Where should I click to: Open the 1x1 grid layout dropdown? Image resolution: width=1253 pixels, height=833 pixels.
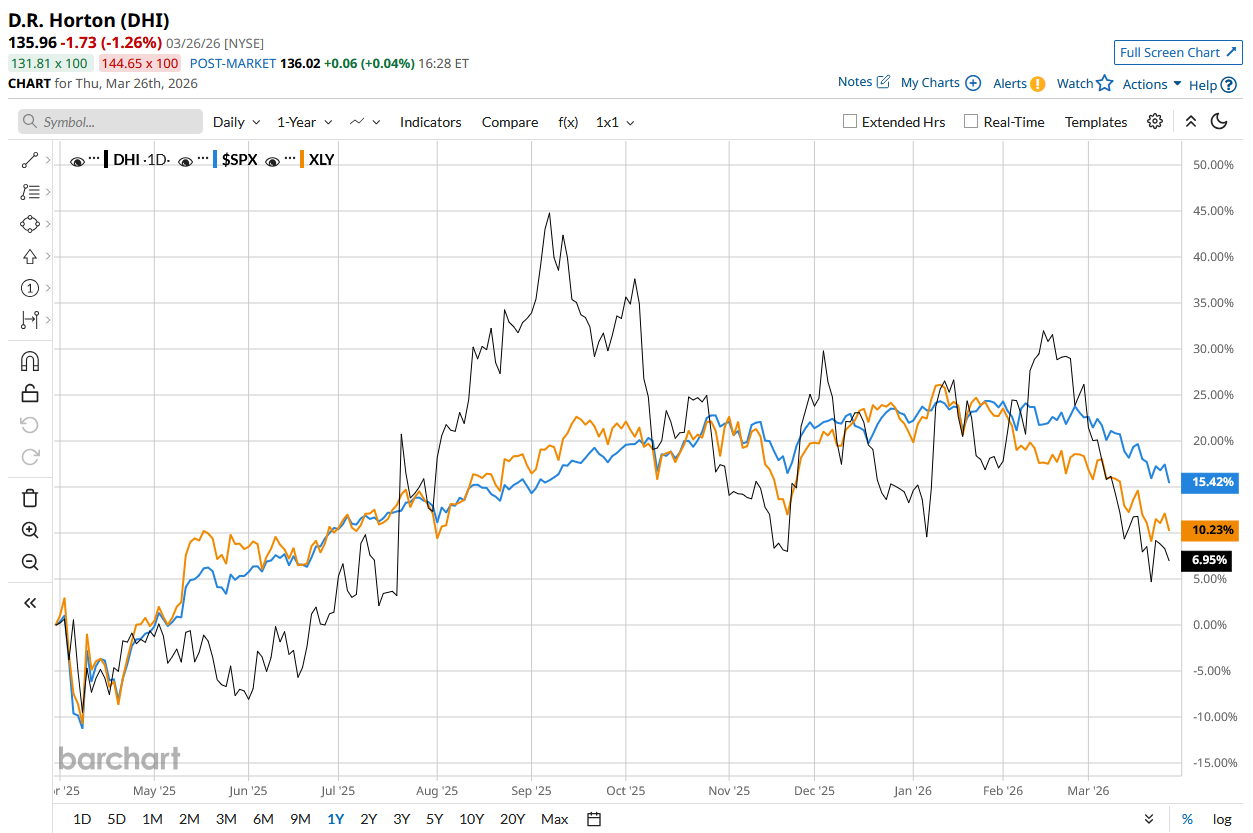coord(616,122)
